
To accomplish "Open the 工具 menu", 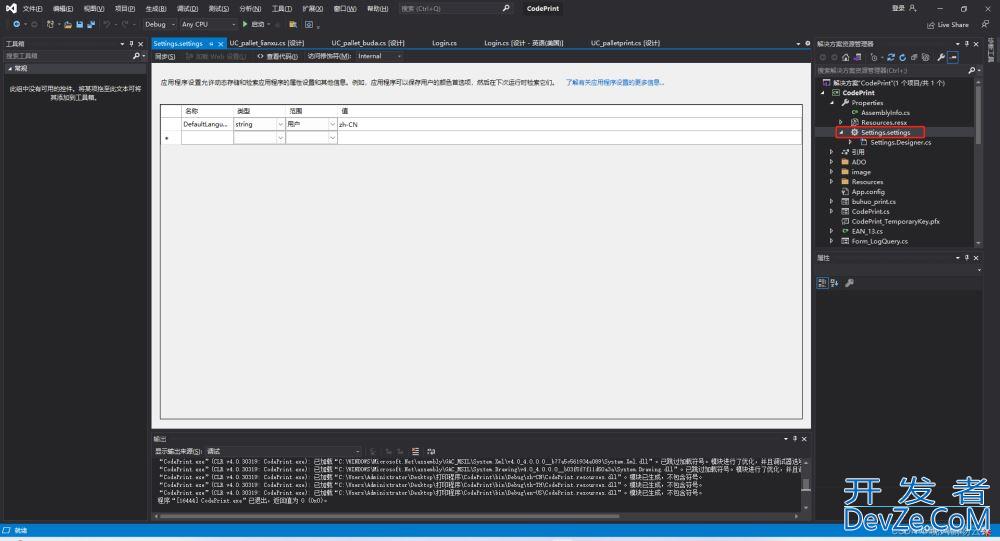I will pyautogui.click(x=282, y=8).
